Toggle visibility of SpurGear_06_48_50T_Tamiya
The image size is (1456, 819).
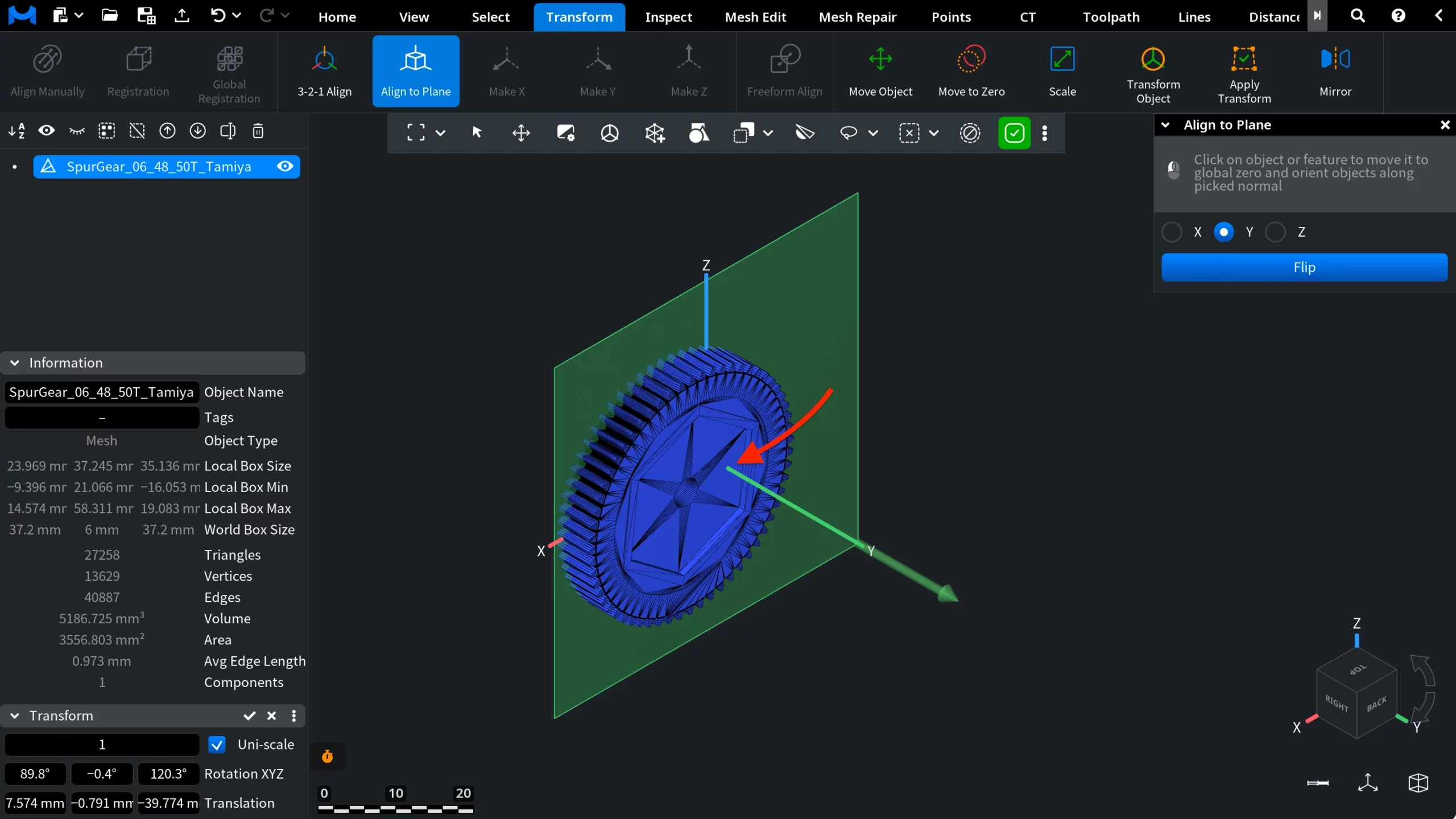pyautogui.click(x=285, y=166)
